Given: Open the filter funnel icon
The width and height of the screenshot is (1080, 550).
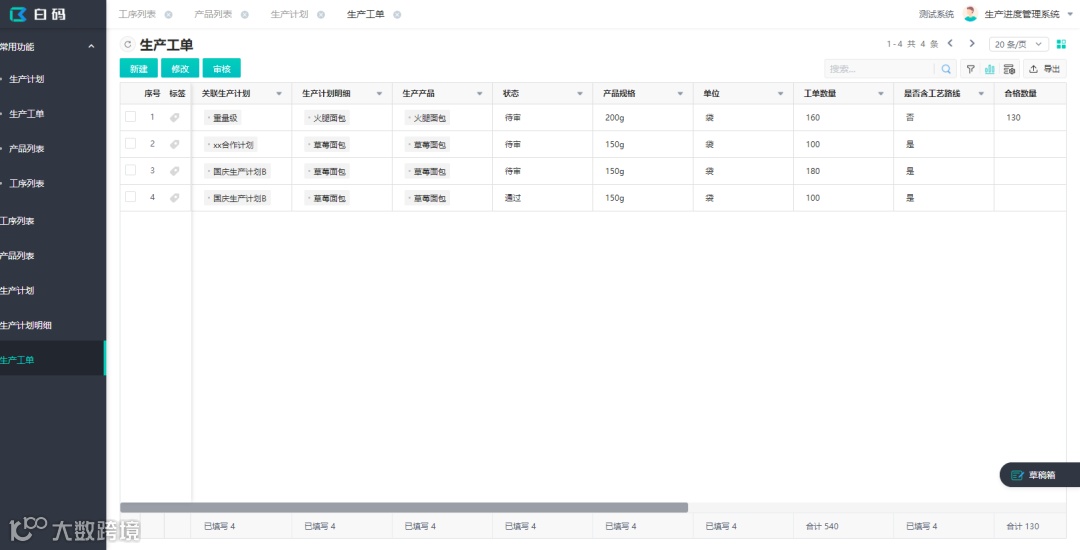Looking at the screenshot, I should point(970,69).
